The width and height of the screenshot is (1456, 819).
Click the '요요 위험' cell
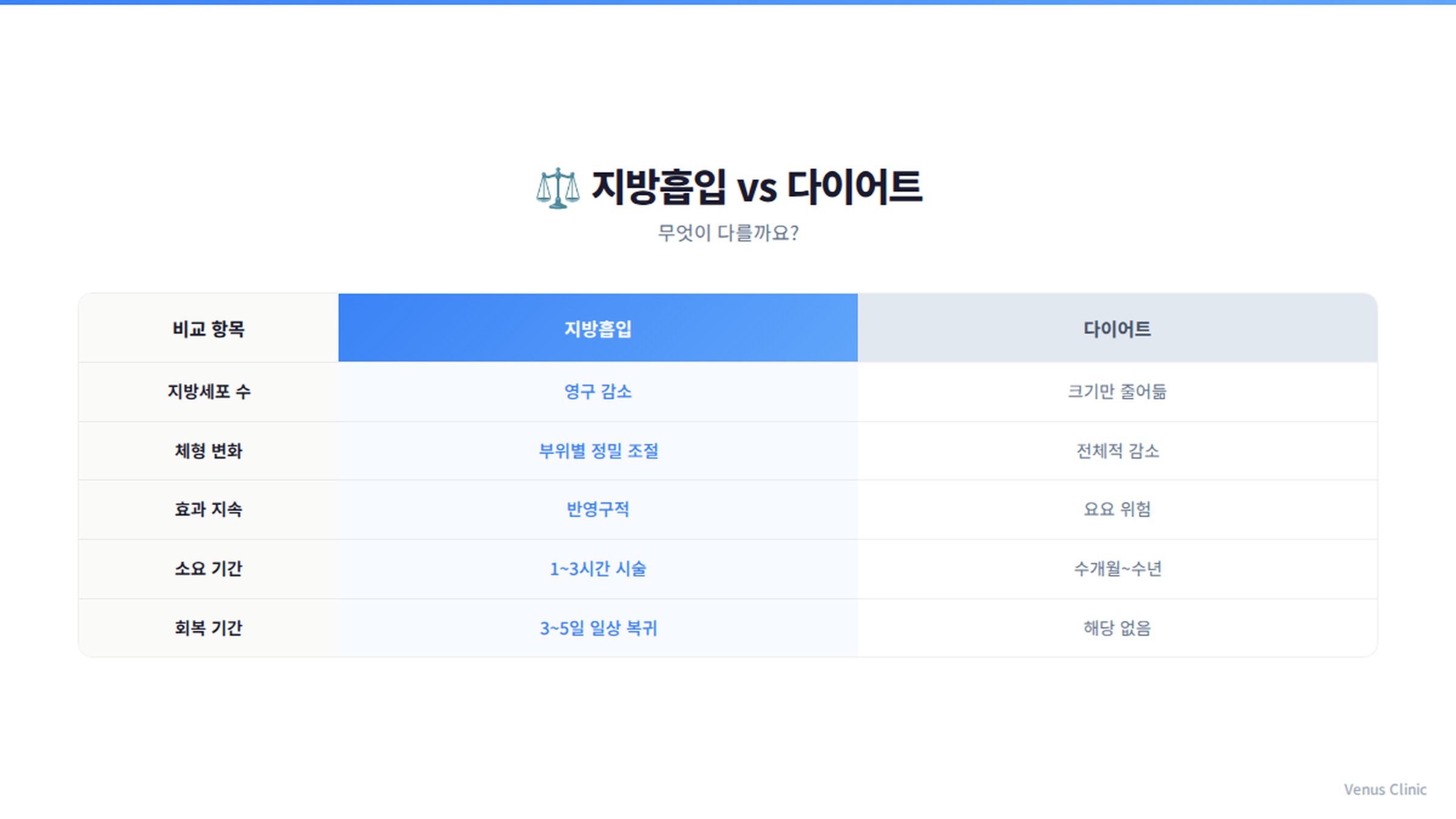pos(1117,510)
